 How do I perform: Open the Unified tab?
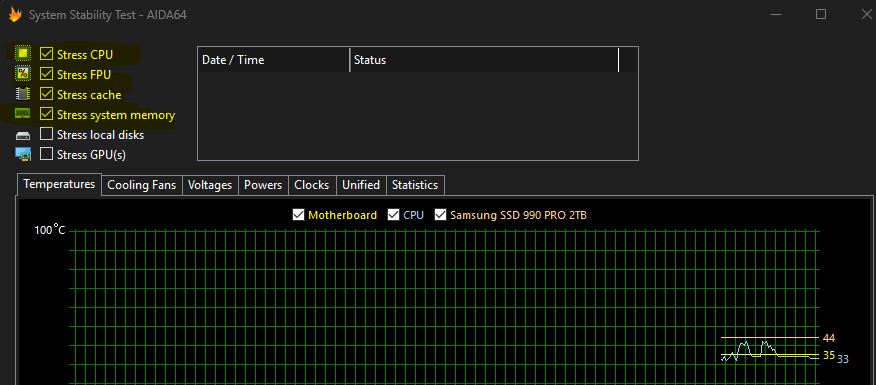361,185
